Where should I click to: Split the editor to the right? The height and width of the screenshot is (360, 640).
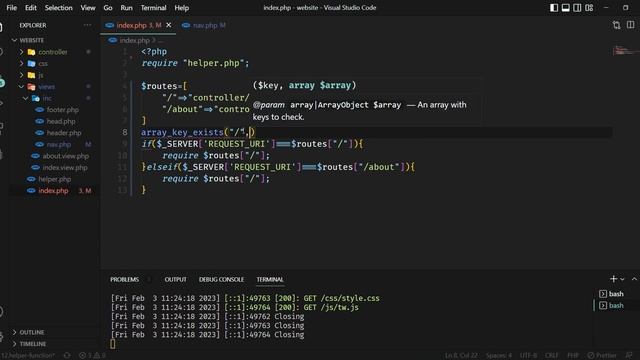pyautogui.click(x=631, y=25)
